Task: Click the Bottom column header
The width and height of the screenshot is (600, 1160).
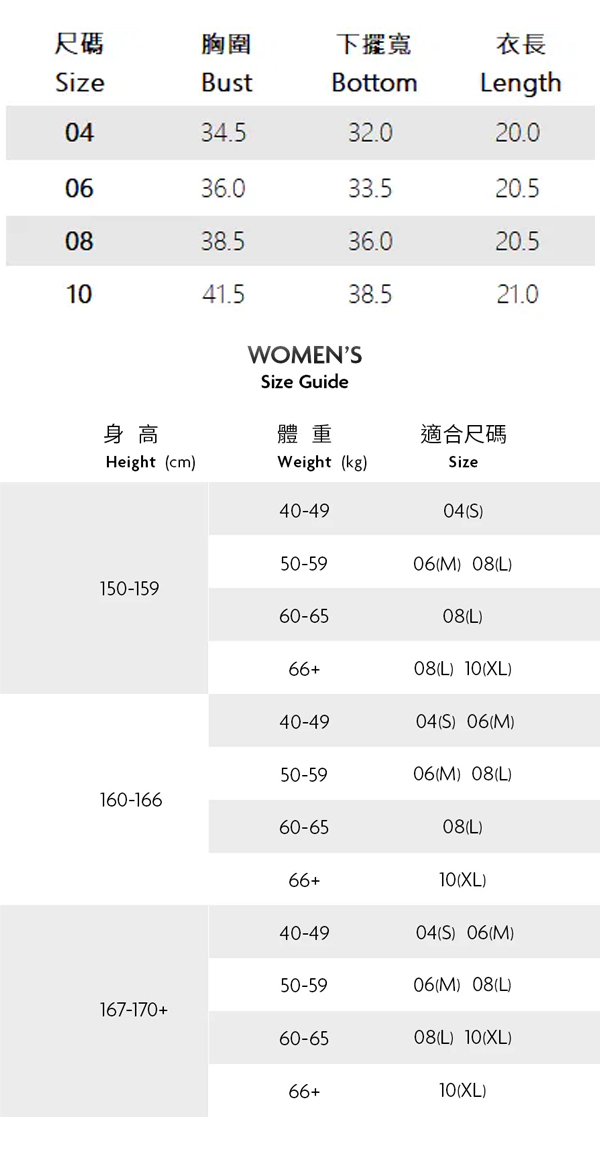Action: pyautogui.click(x=374, y=63)
